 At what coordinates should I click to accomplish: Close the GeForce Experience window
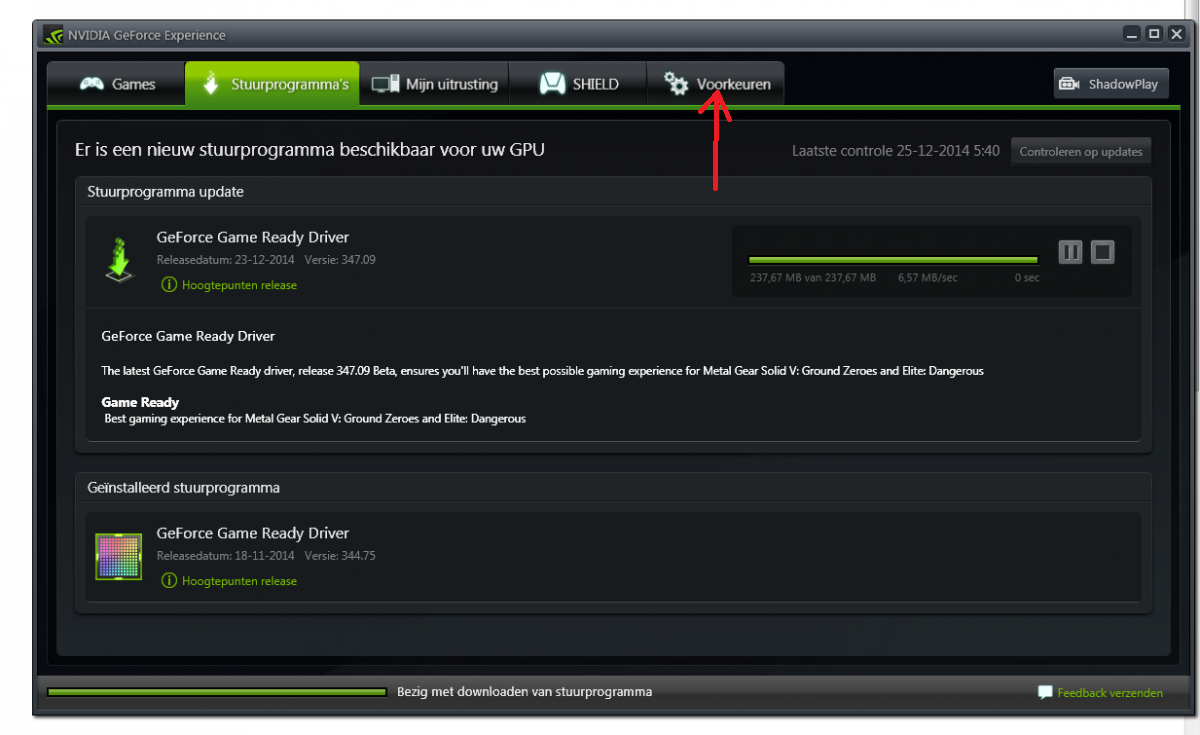point(1175,34)
